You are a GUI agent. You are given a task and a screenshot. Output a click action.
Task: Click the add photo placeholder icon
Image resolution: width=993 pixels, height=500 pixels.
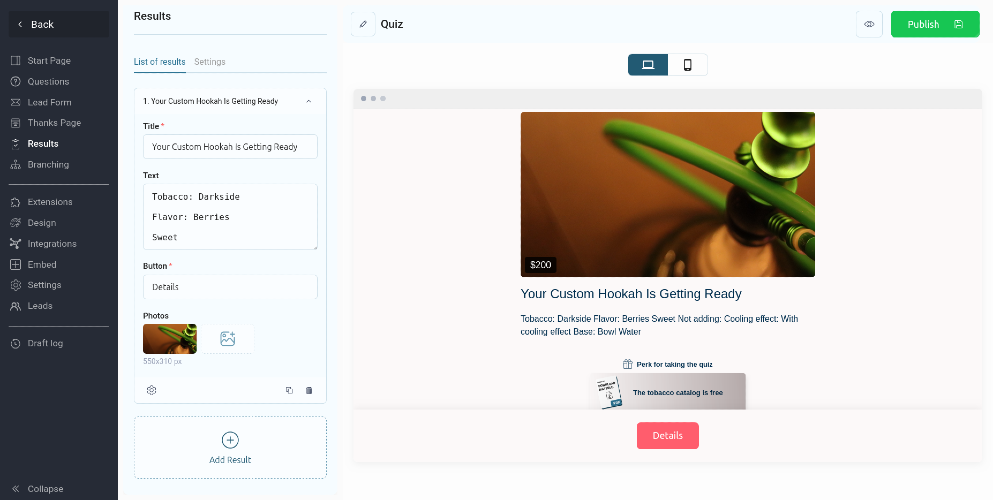pyautogui.click(x=227, y=339)
